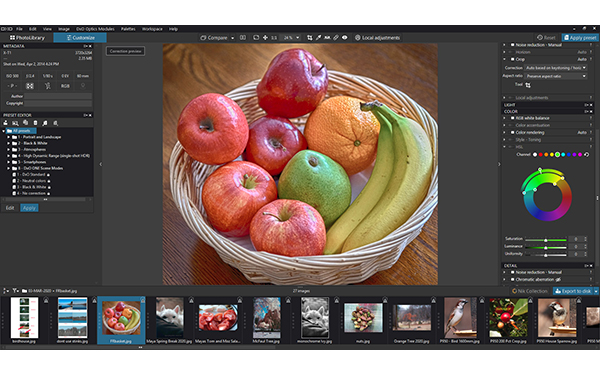Open the Aspect ratio dropdown

click(556, 76)
